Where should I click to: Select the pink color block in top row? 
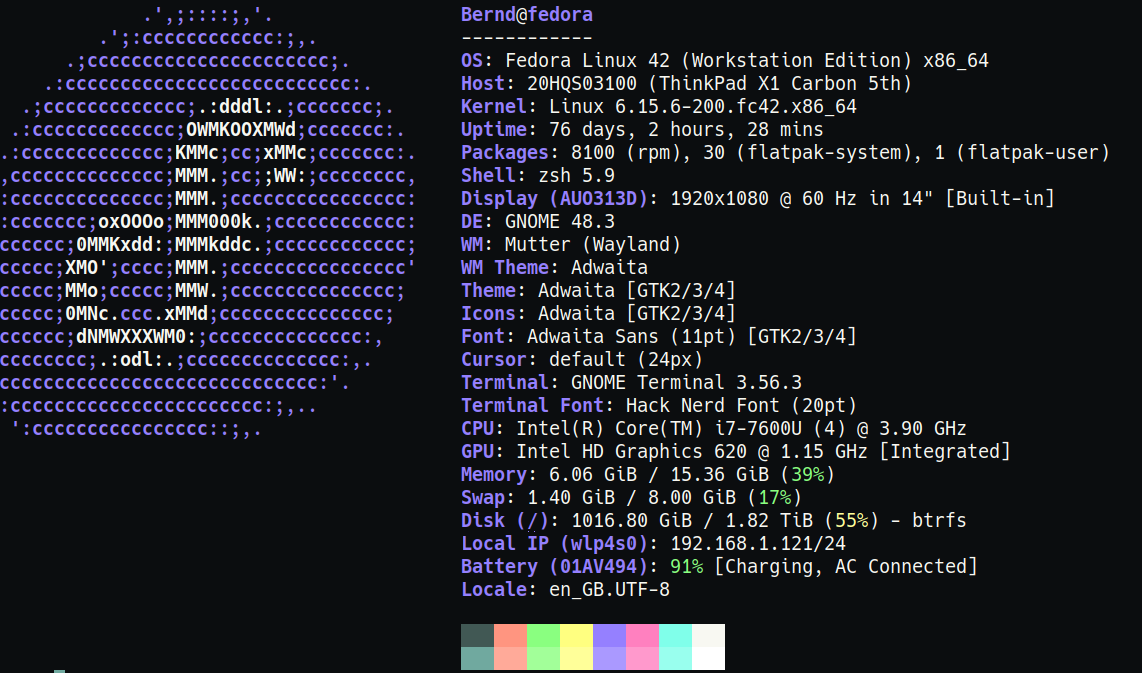click(642, 635)
